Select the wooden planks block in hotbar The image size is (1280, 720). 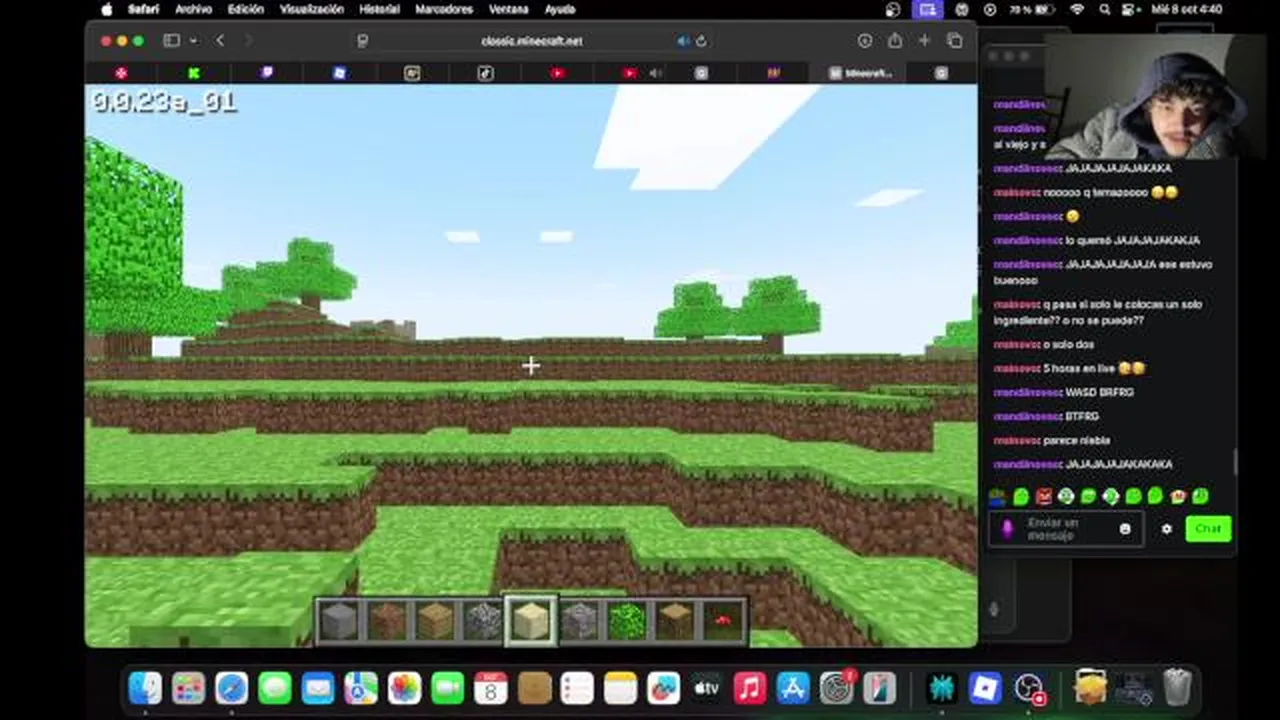click(x=434, y=621)
